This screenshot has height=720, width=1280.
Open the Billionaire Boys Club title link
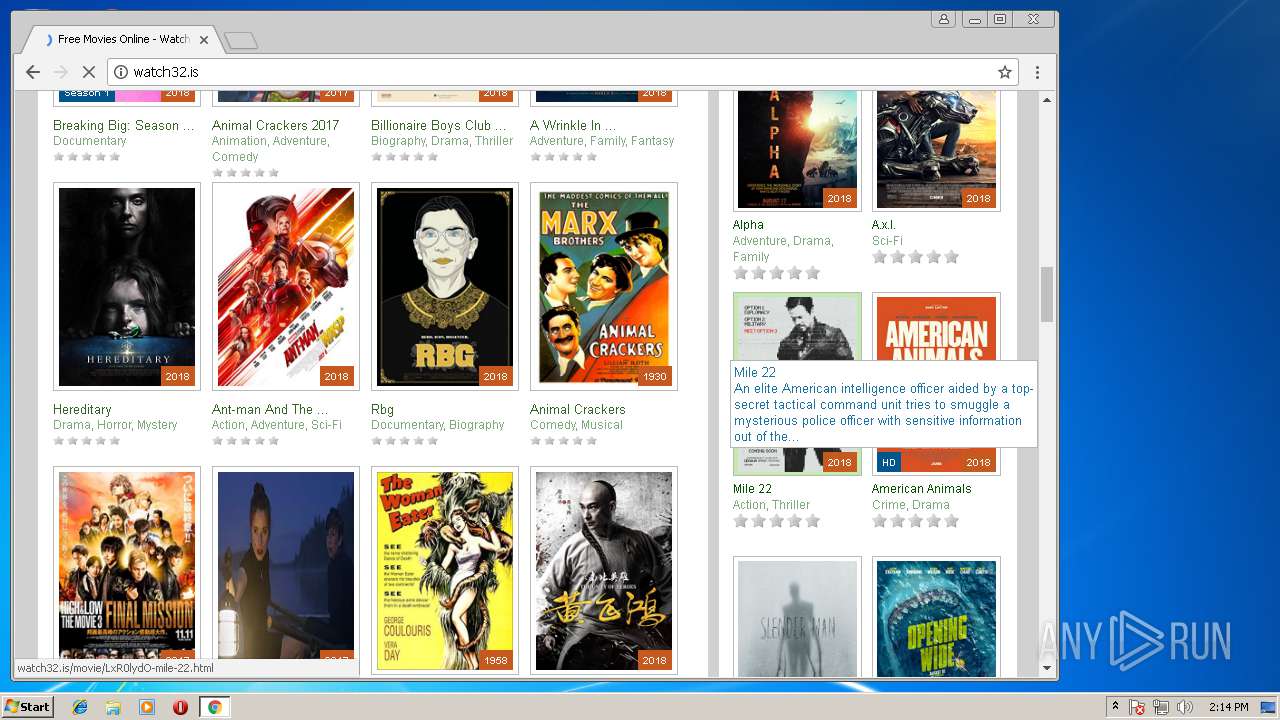click(439, 125)
